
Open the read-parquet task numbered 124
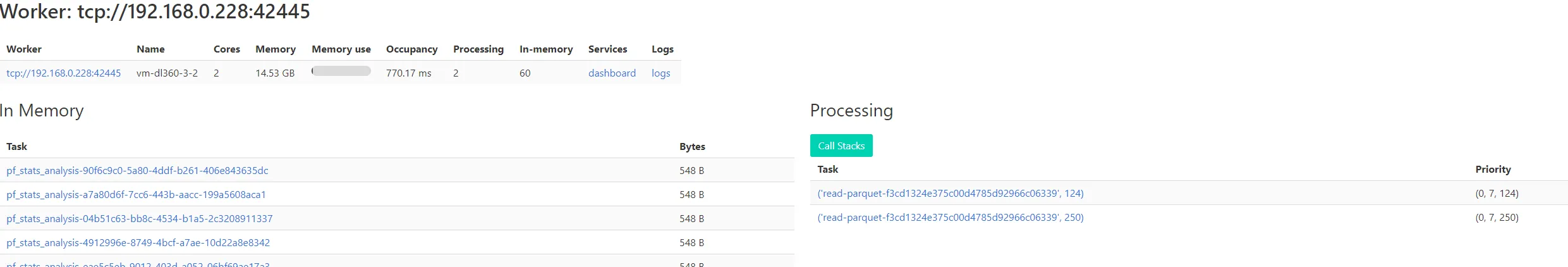pos(950,194)
